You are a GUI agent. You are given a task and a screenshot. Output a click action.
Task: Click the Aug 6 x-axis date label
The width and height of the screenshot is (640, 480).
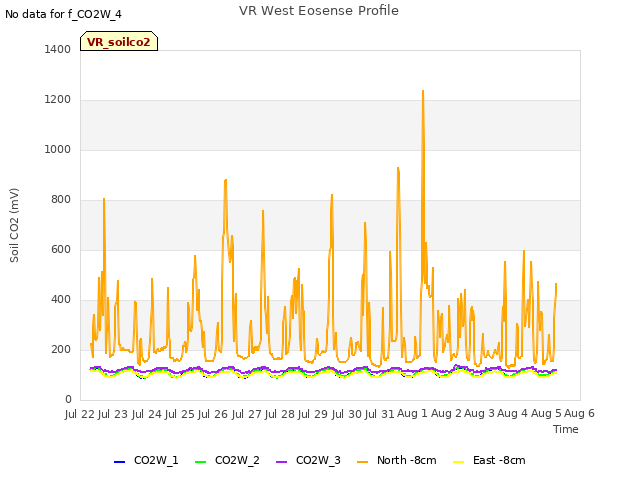(x=579, y=414)
